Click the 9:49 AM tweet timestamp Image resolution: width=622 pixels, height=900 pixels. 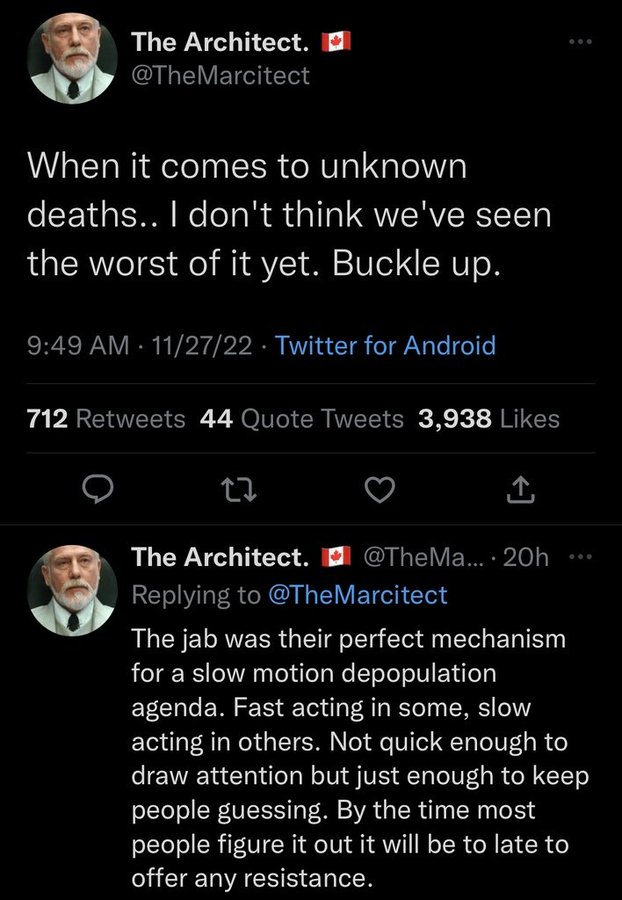78,346
